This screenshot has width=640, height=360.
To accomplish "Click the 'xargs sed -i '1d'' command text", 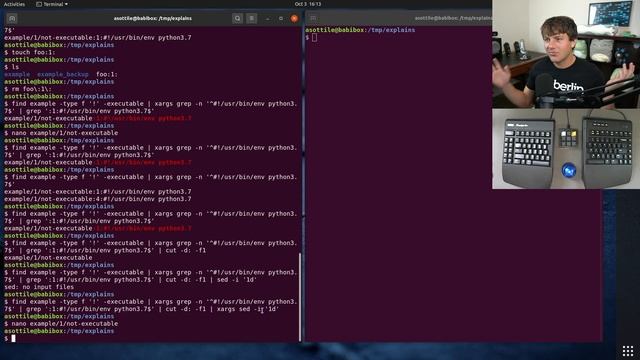I will (248, 309).
